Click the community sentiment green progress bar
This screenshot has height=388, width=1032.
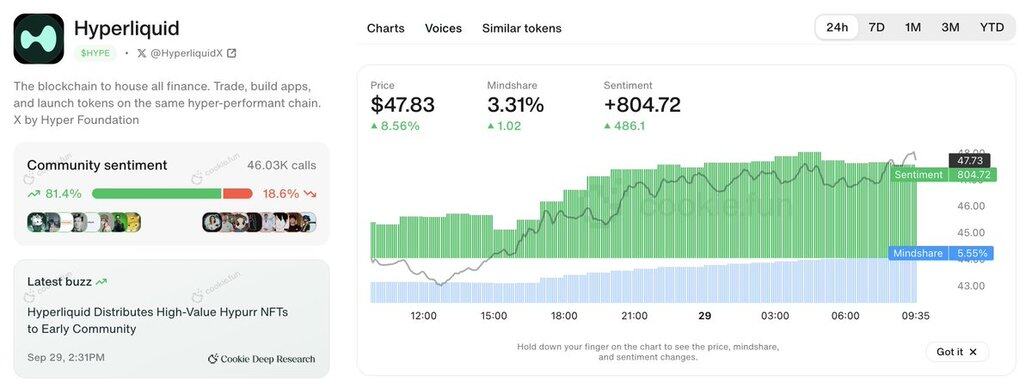click(x=157, y=193)
